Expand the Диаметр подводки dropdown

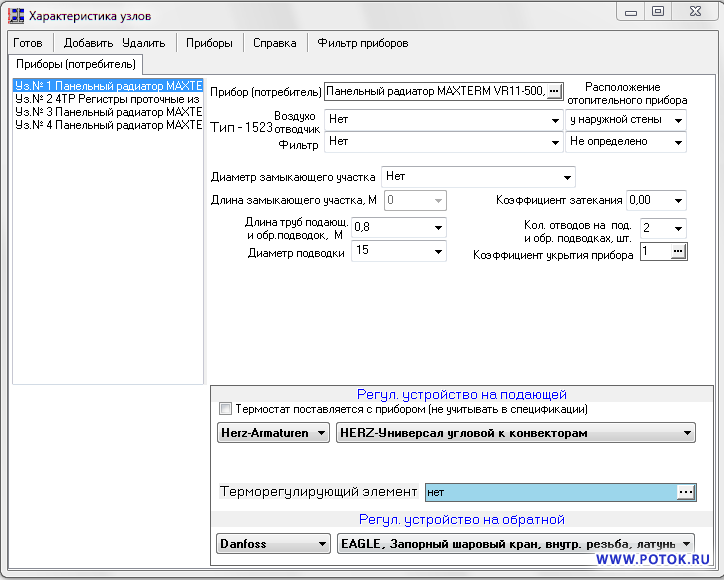point(437,252)
